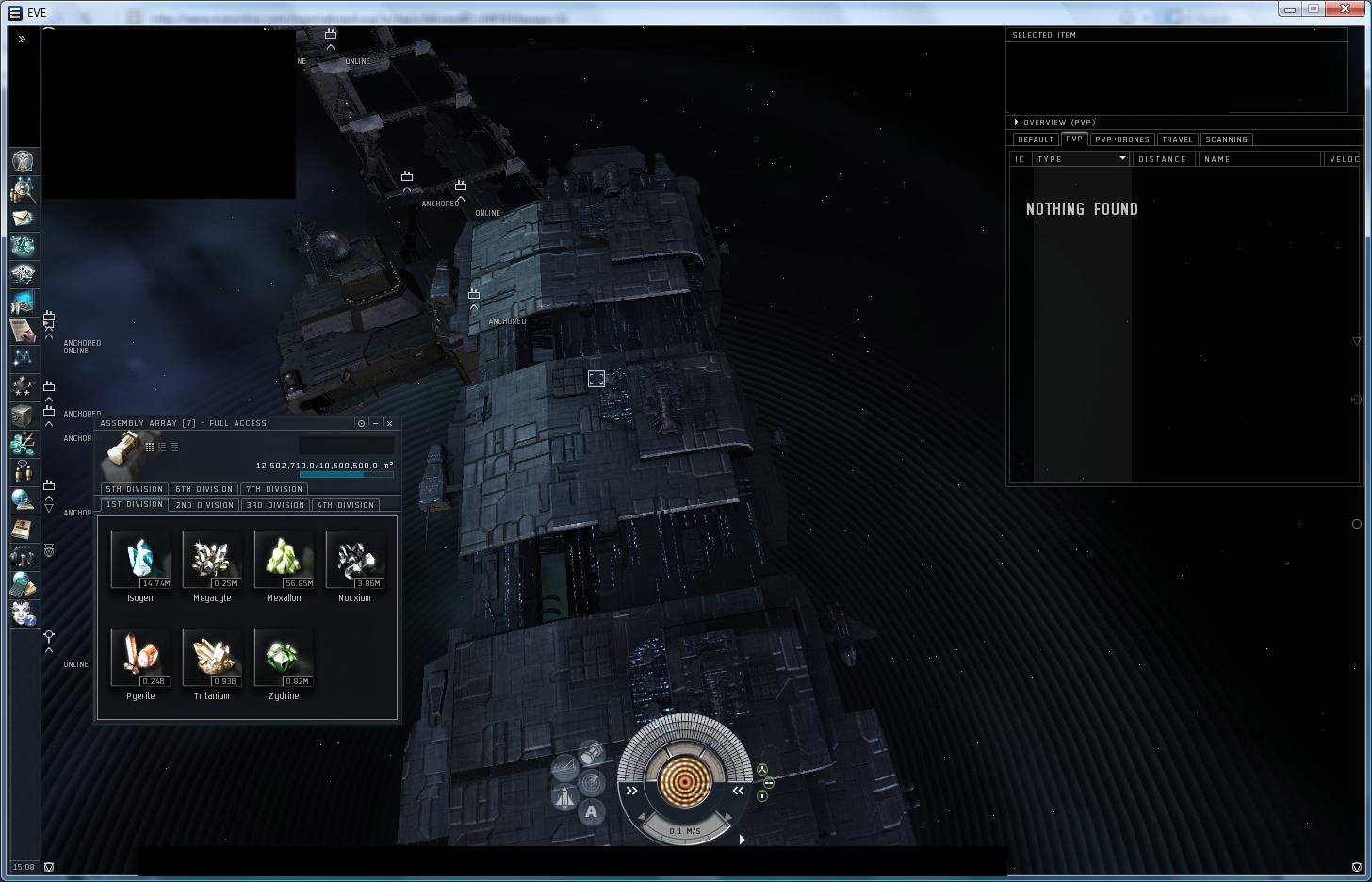Select the Scanning overview tab
The image size is (1372, 882).
click(x=1227, y=139)
